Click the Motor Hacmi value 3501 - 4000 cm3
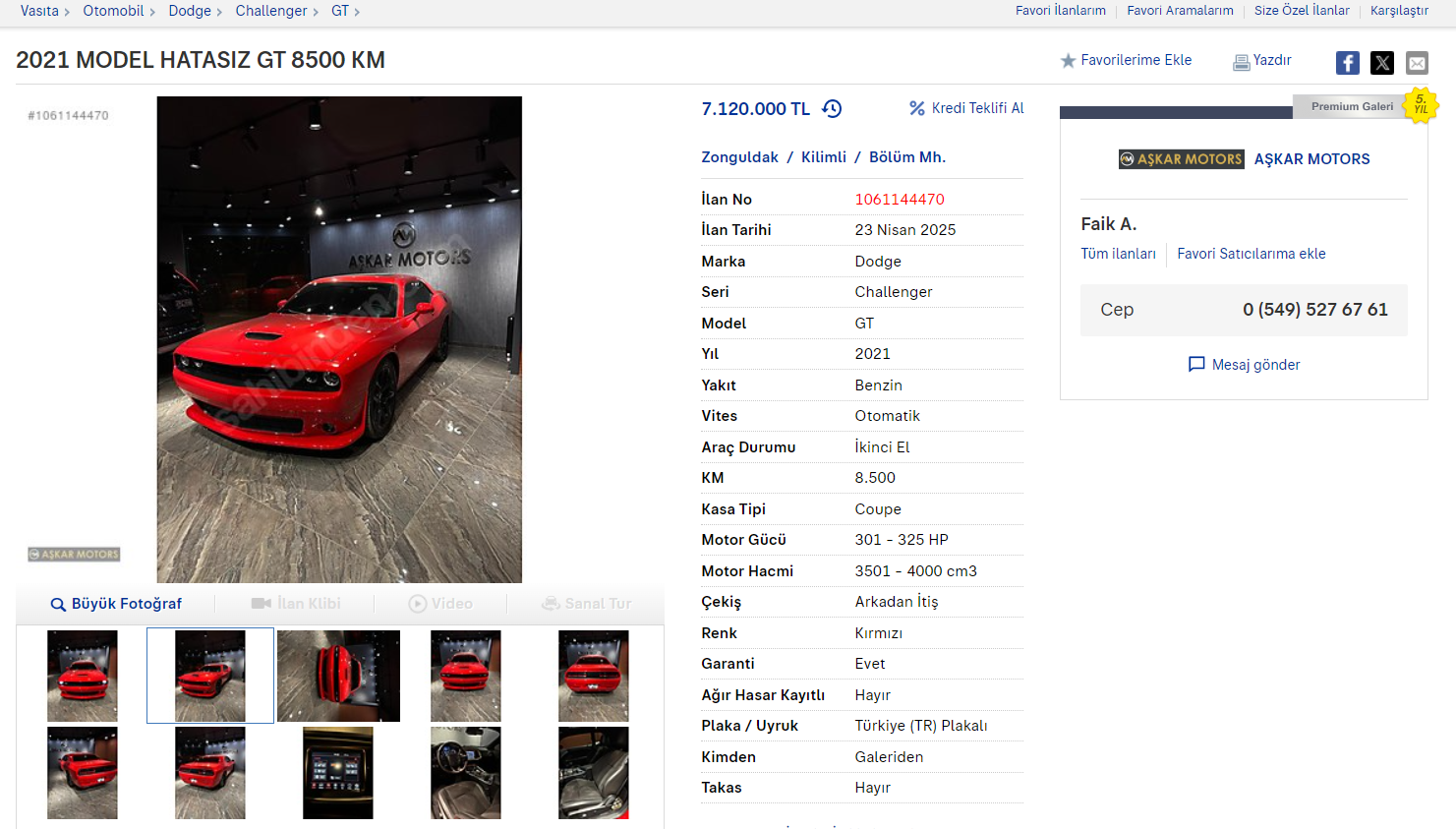This screenshot has height=829, width=1456. 916,571
